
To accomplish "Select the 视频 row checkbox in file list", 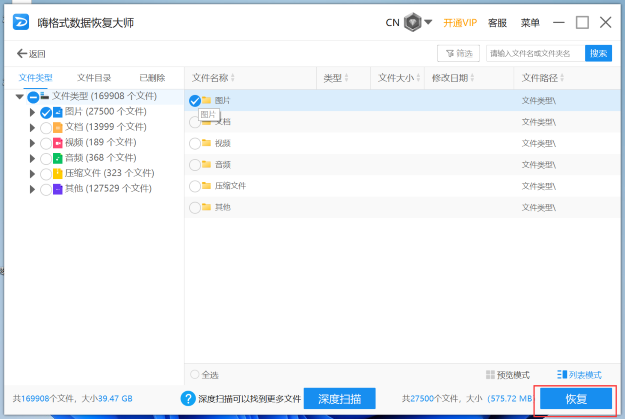I will click(195, 144).
